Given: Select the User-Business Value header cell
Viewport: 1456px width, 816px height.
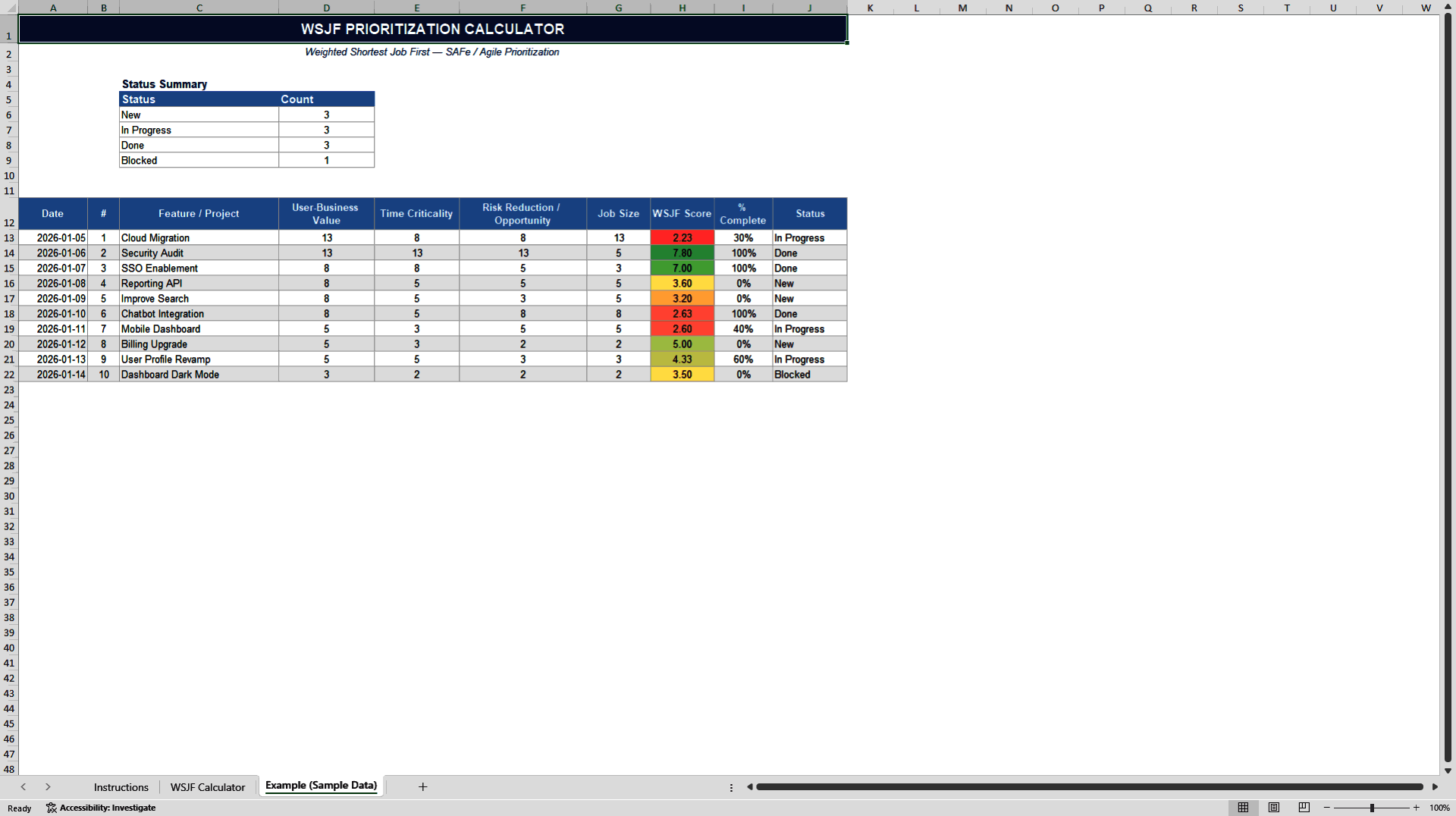Looking at the screenshot, I should (x=326, y=214).
